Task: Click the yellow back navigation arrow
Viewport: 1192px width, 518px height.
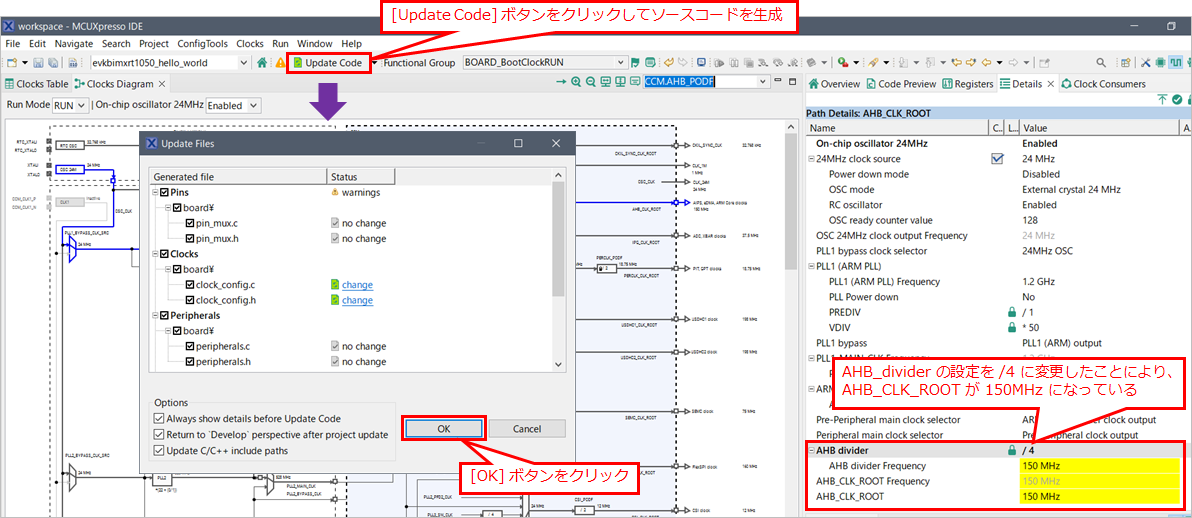Action: [986, 62]
